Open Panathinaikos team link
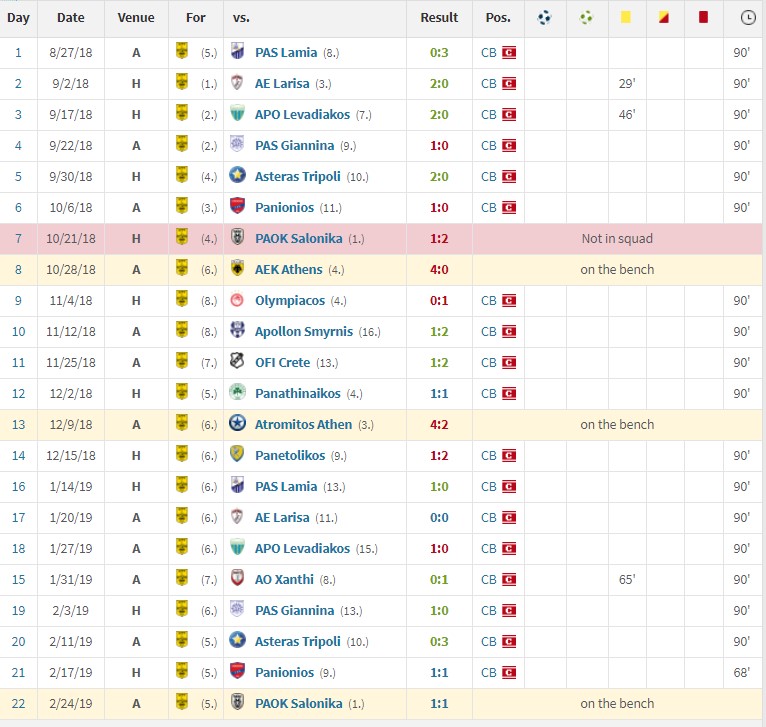Viewport: 766px width, 727px height. click(x=298, y=394)
